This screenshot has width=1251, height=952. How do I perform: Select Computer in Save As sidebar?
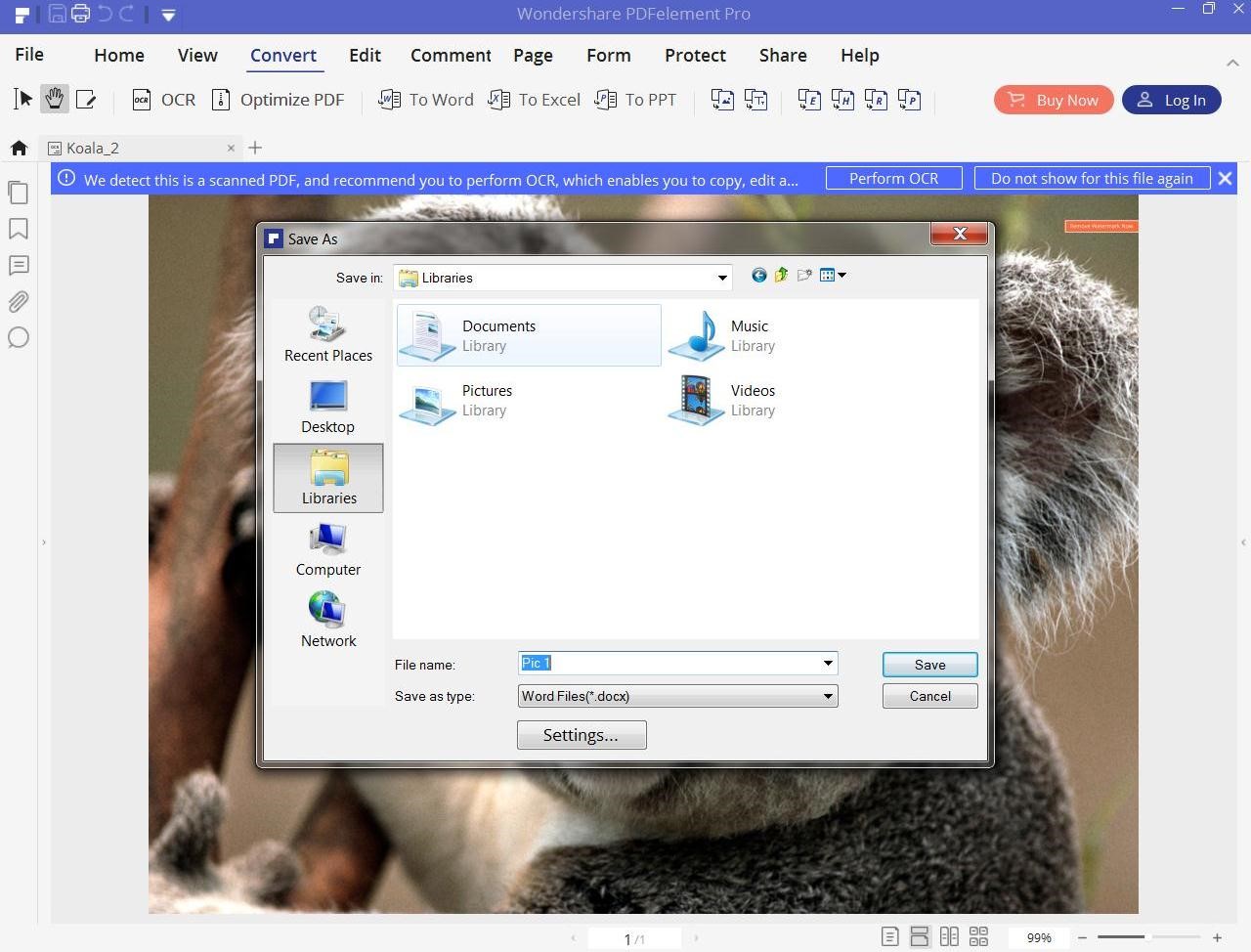pyautogui.click(x=328, y=549)
